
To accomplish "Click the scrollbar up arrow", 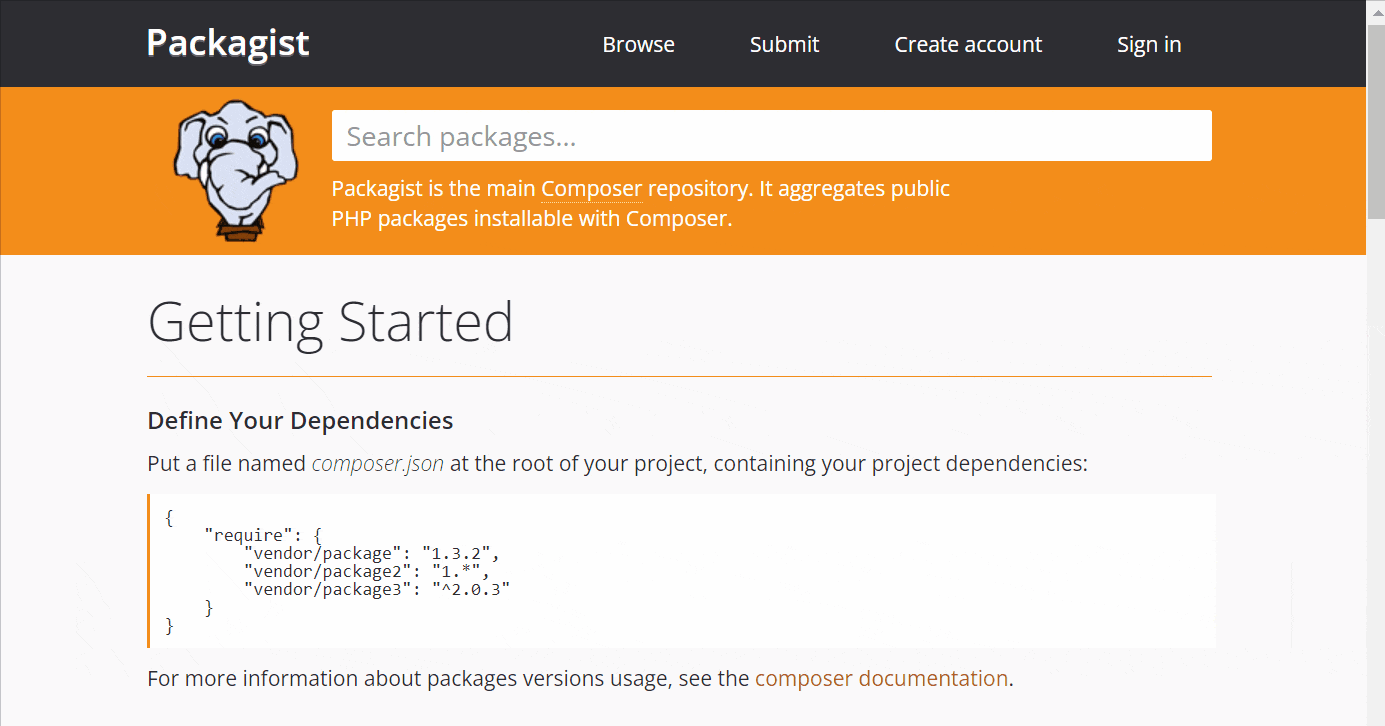I will (x=1377, y=10).
